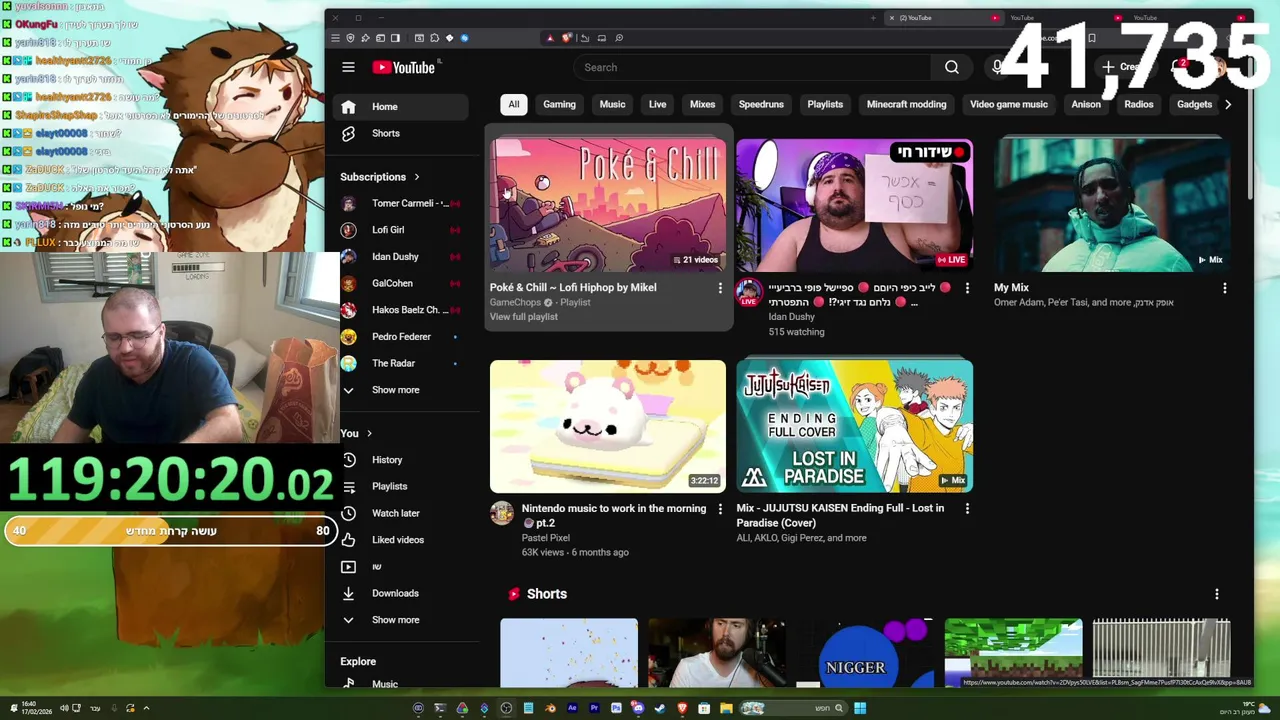The image size is (1280, 720).
Task: Open Music under Explore
Action: click(403, 683)
